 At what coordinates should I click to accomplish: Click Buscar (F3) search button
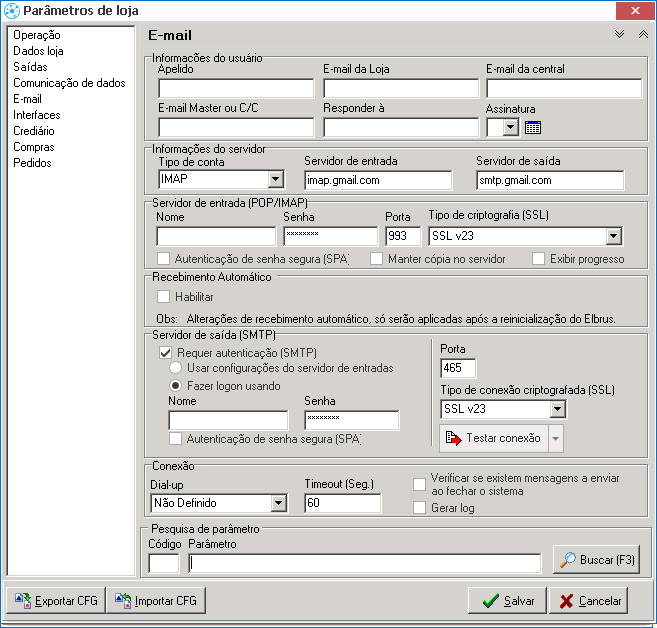coord(596,561)
